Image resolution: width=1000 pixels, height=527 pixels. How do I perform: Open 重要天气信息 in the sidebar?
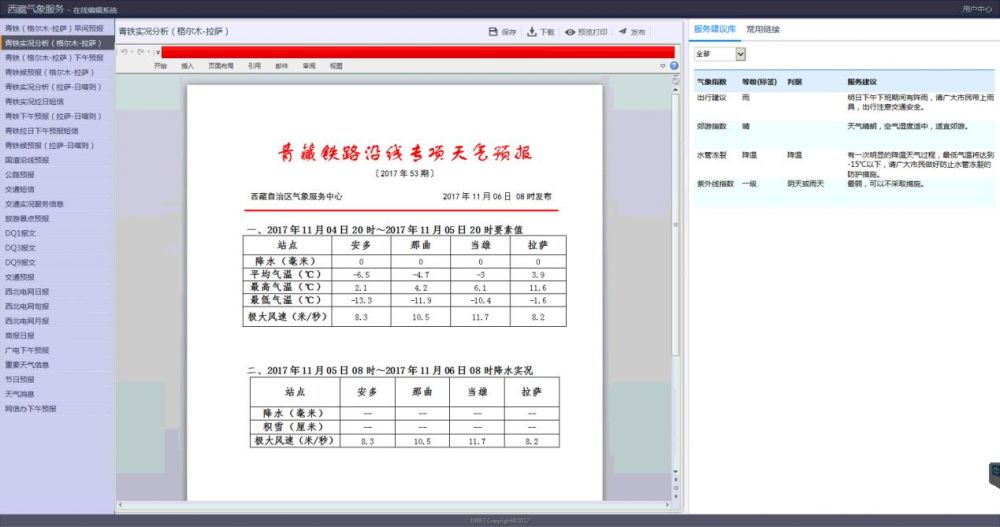pos(27,364)
